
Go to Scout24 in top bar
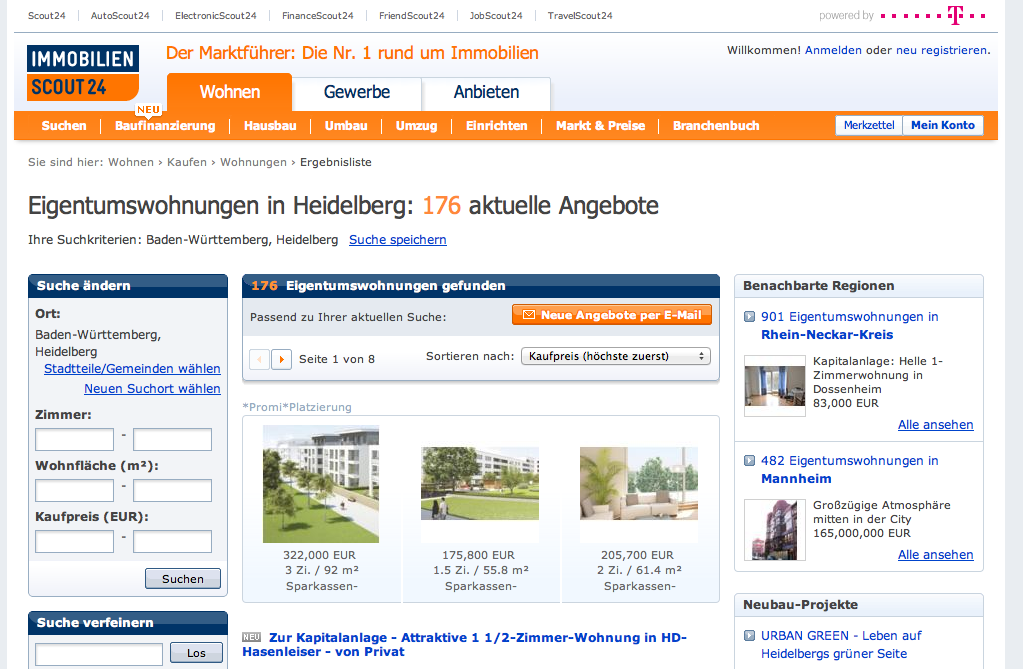(46, 16)
